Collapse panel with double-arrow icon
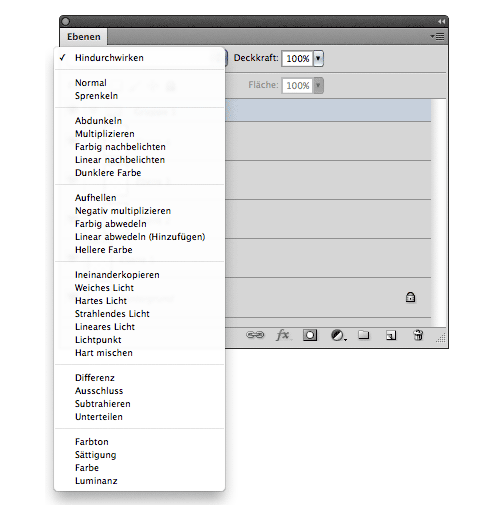 441,21
